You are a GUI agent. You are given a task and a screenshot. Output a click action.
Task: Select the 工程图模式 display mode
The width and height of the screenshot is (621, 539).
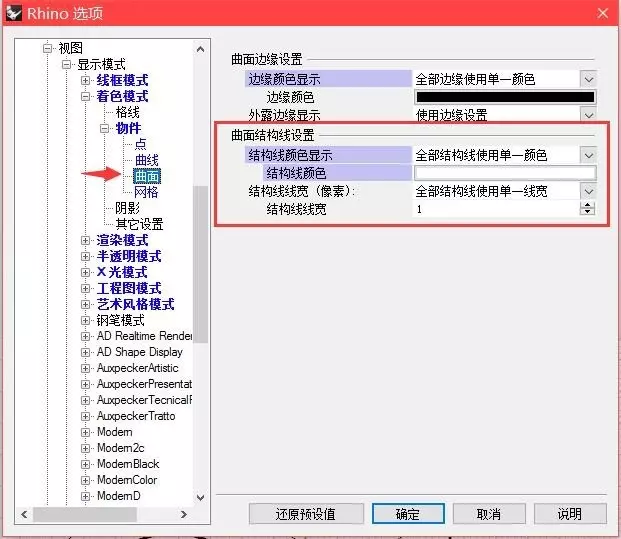129,288
